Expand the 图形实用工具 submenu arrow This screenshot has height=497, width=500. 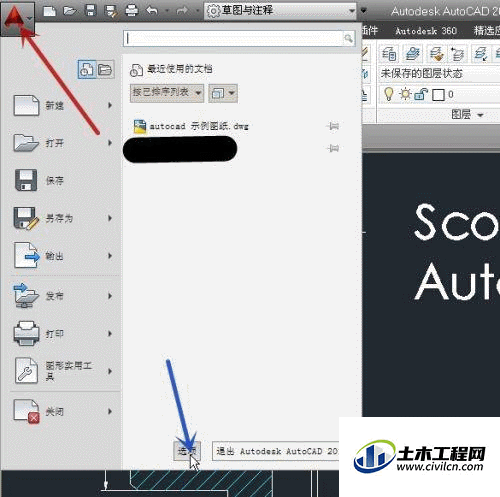click(x=110, y=371)
